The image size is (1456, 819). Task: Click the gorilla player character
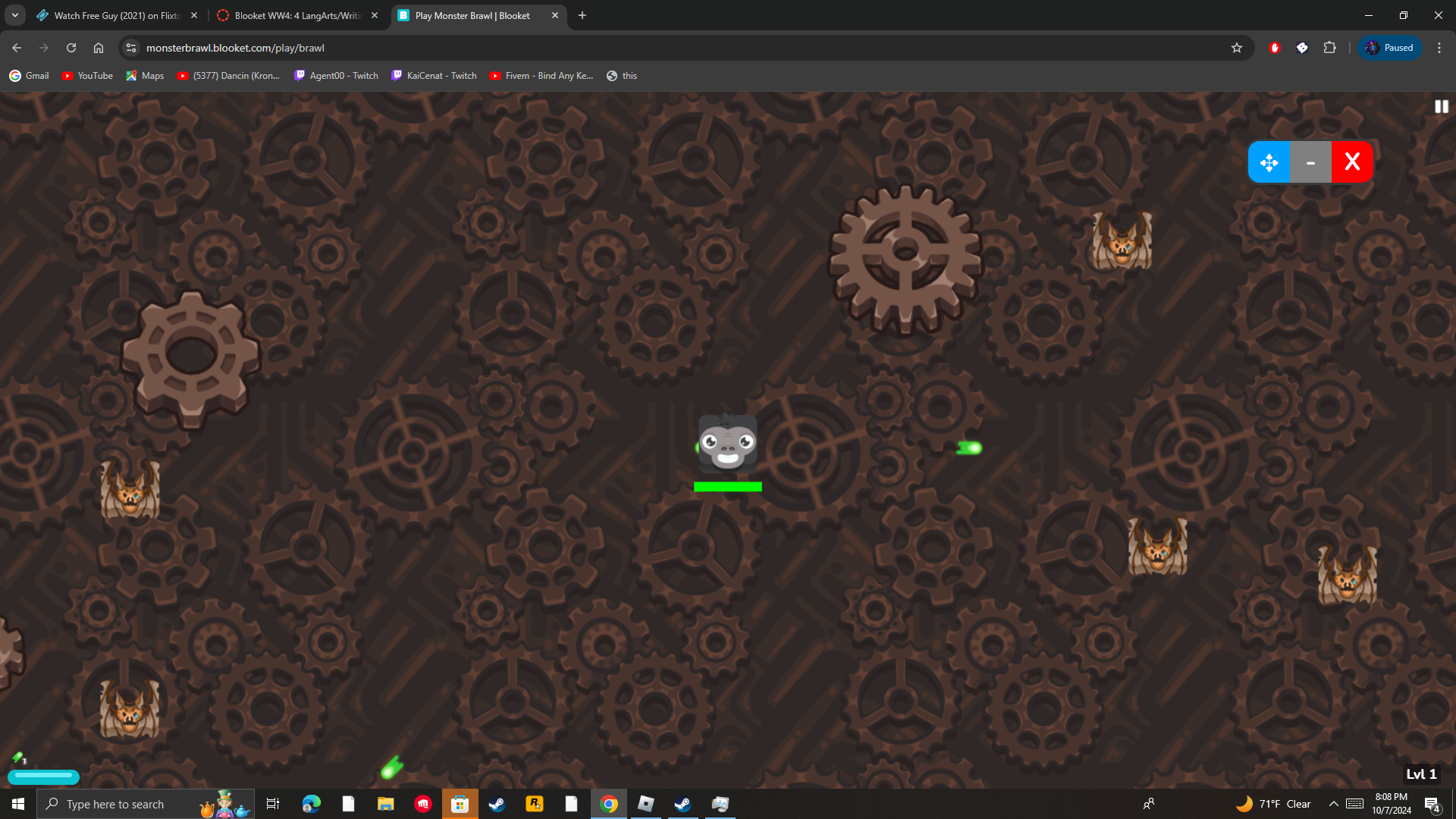pyautogui.click(x=727, y=443)
